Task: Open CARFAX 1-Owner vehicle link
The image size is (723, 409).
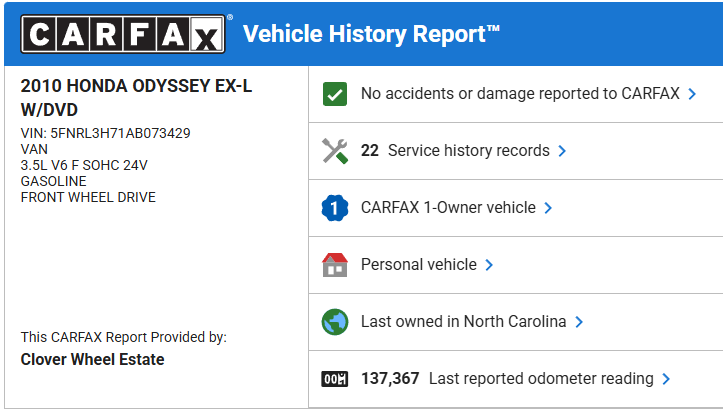Action: click(x=448, y=208)
